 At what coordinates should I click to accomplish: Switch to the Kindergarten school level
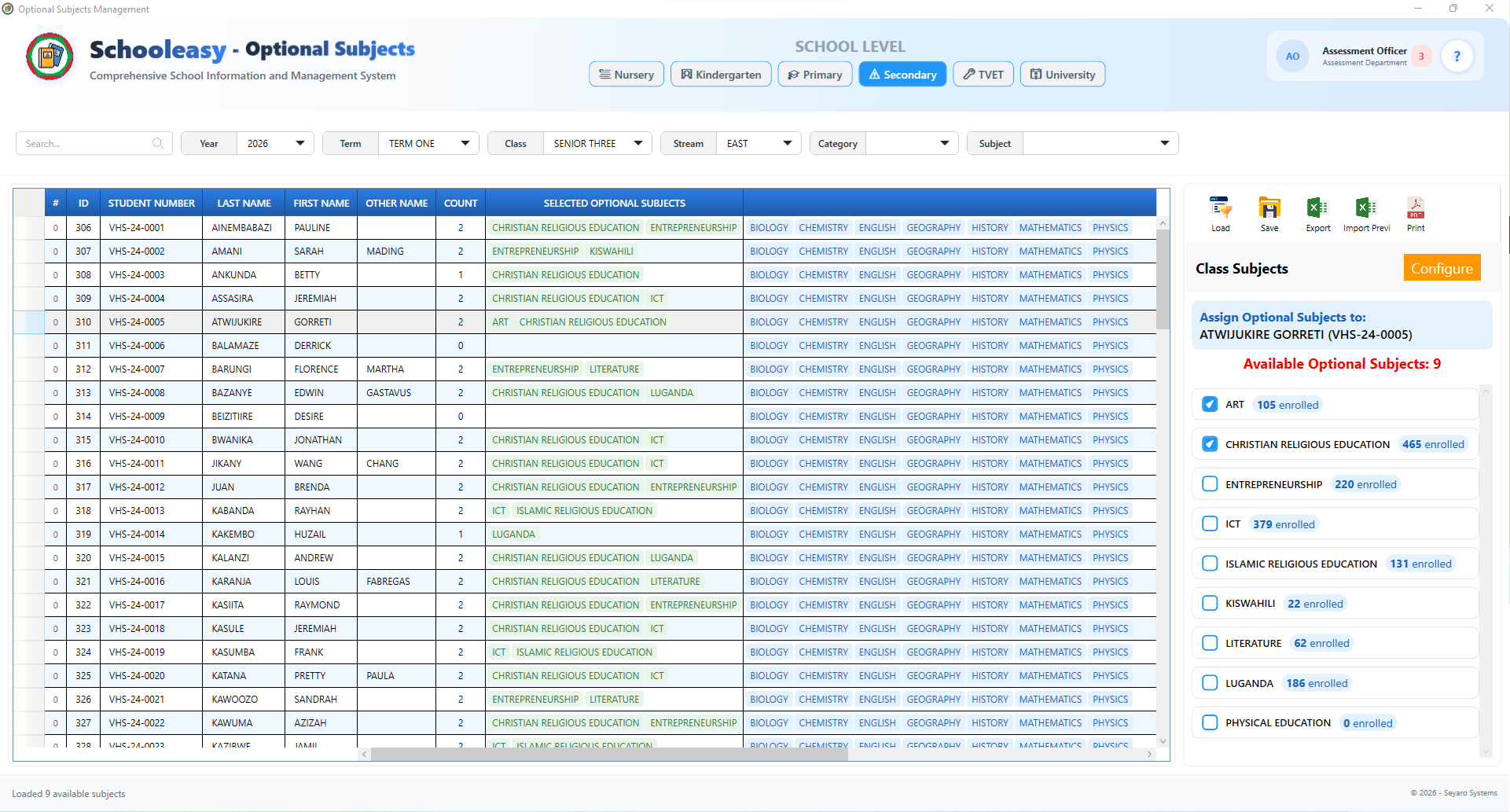tap(721, 75)
